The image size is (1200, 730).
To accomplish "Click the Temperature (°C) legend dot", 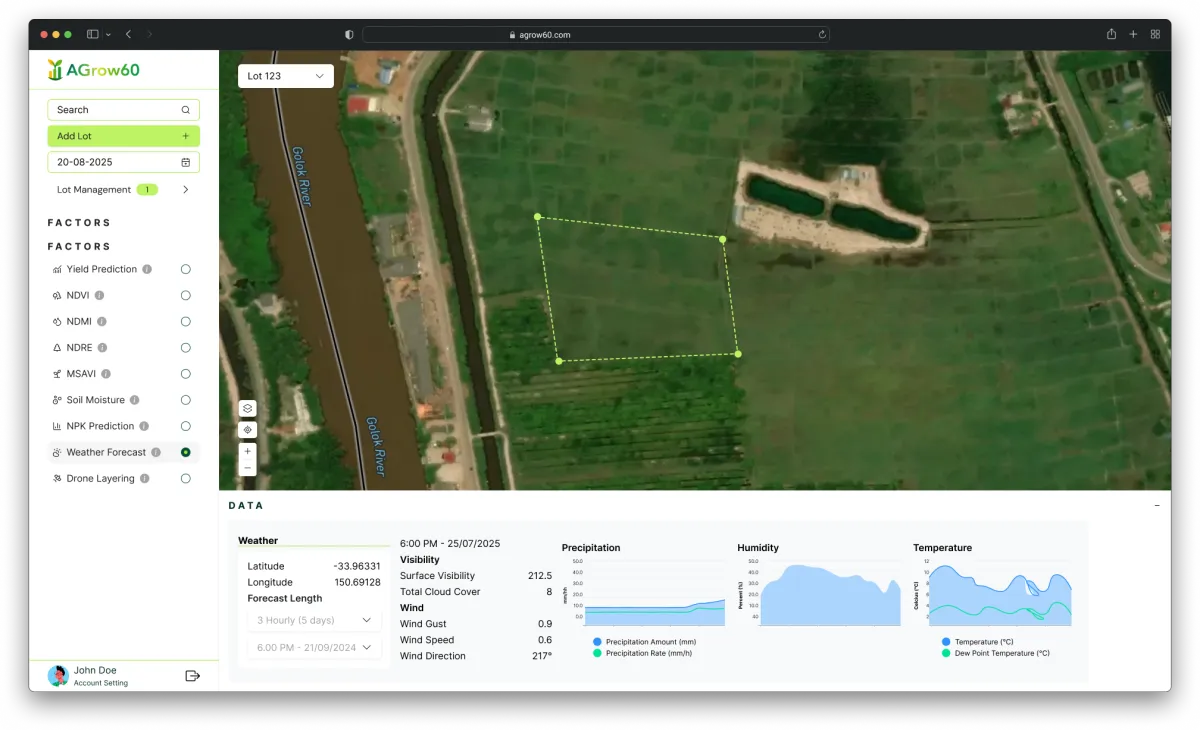I will pyautogui.click(x=946, y=642).
